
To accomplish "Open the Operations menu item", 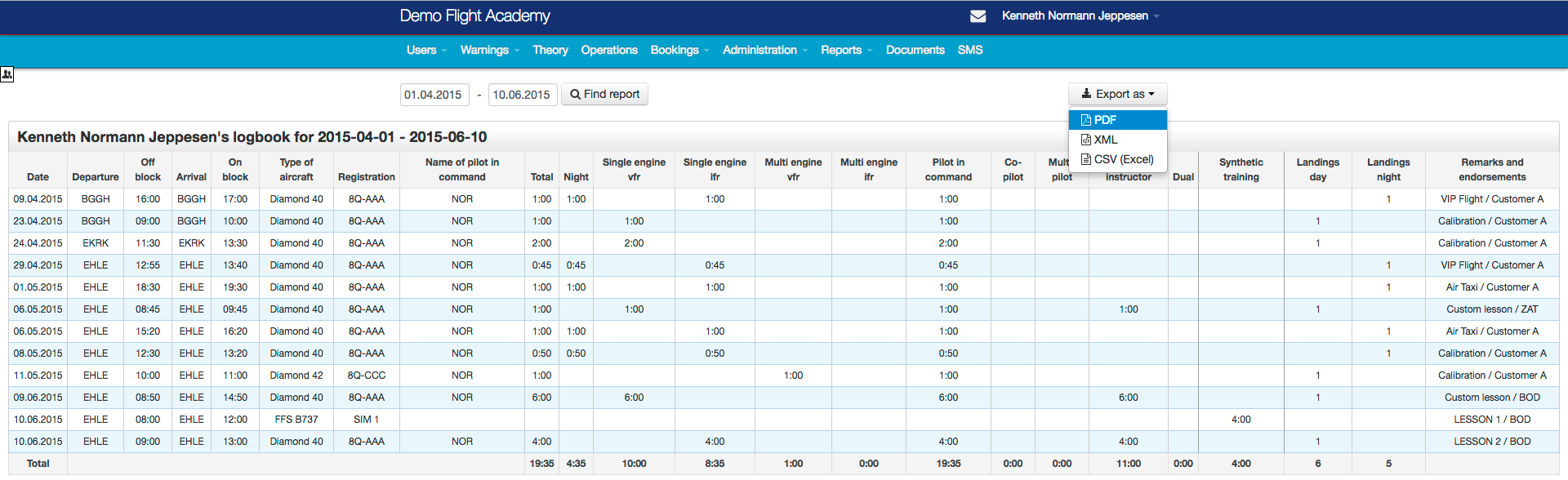I will (x=609, y=50).
